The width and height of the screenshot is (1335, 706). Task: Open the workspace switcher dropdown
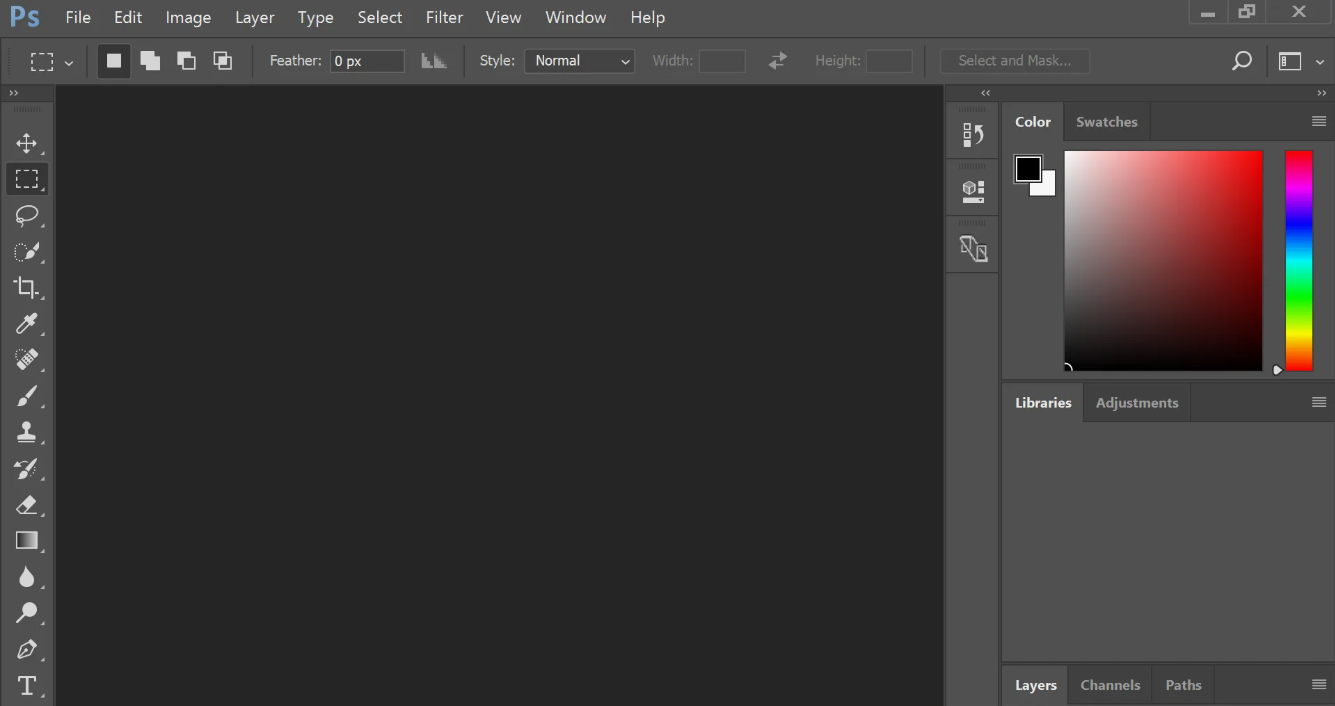pyautogui.click(x=1301, y=61)
